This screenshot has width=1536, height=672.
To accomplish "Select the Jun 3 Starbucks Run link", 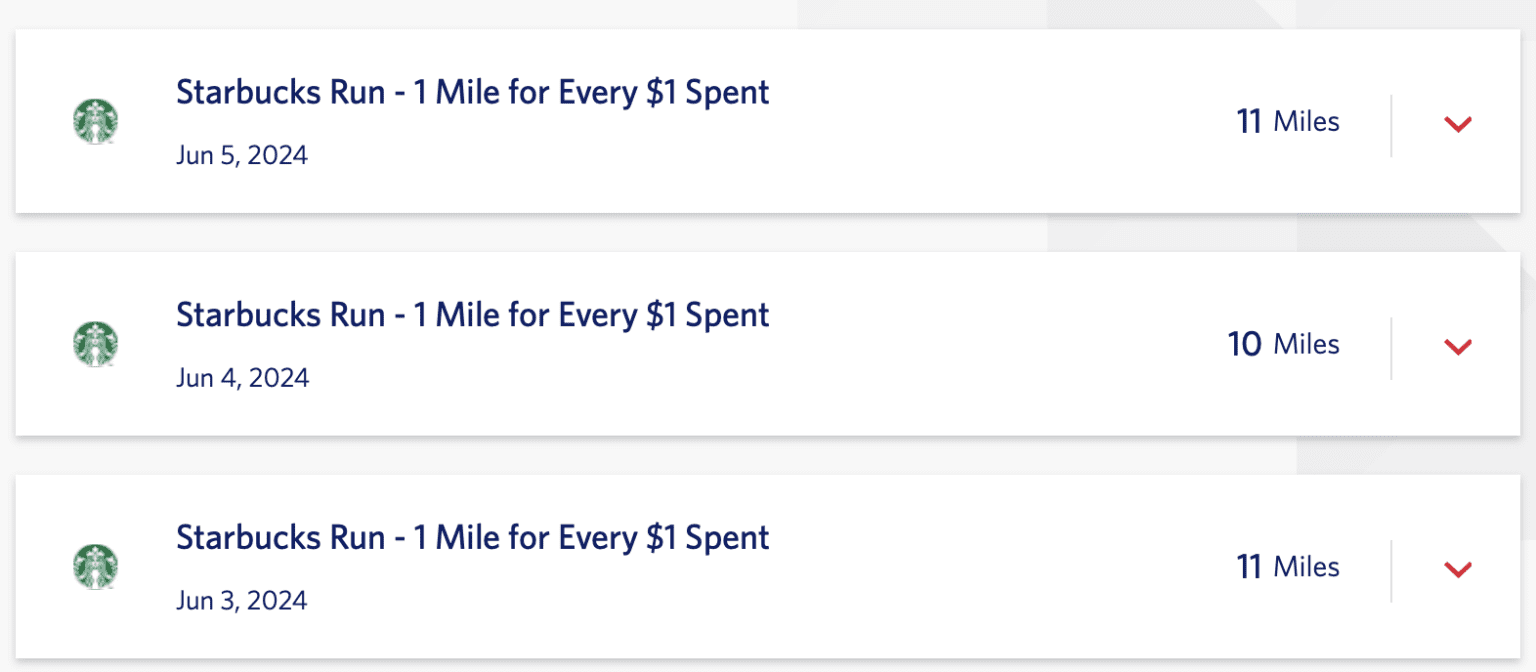I will pyautogui.click(x=473, y=537).
